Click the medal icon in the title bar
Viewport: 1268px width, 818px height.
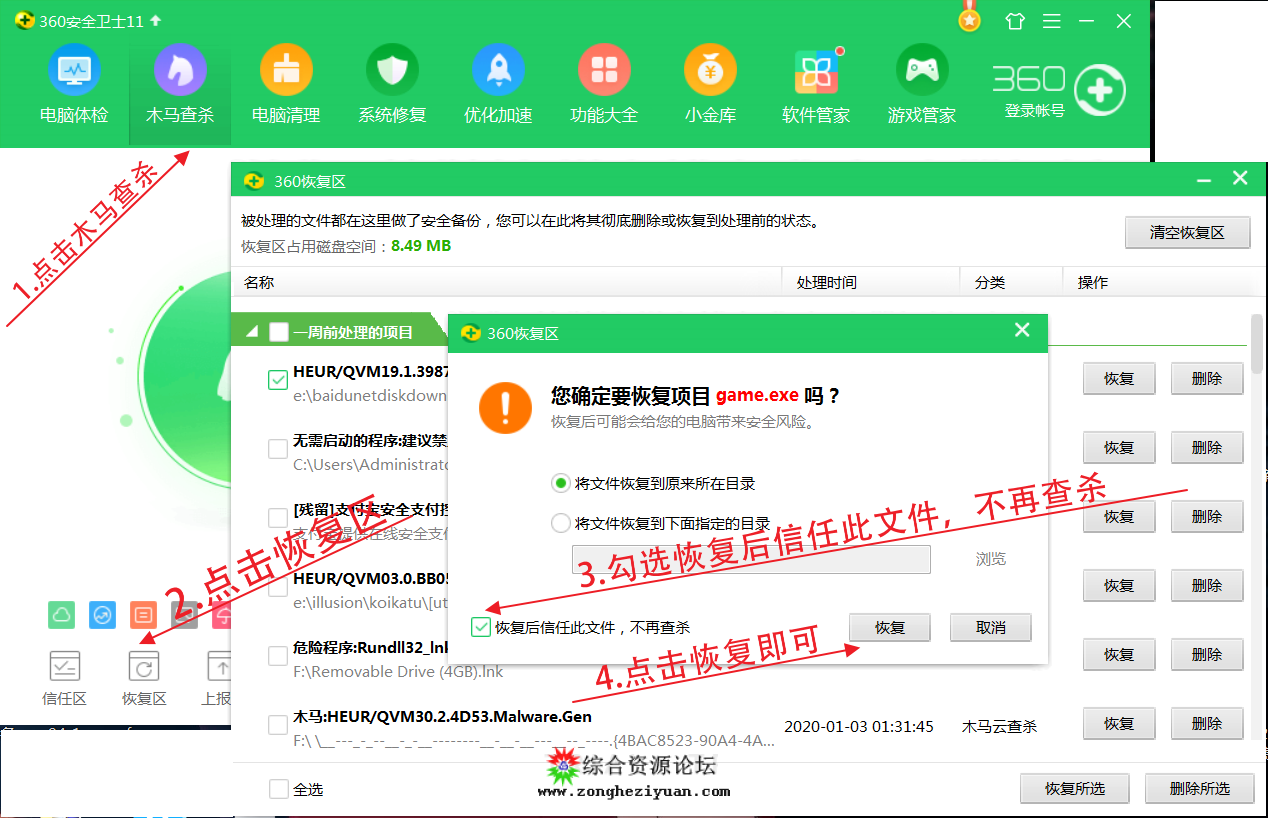969,18
